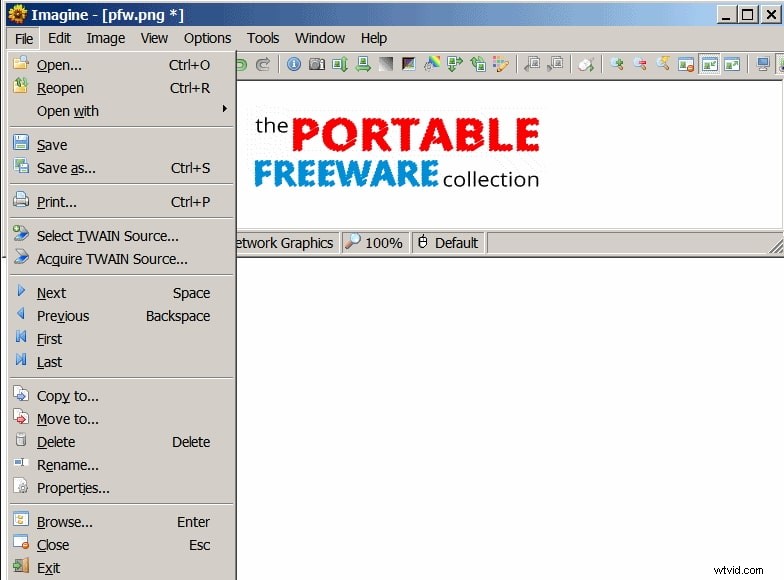
Task: Choose Rename... menu entry
Action: click(x=122, y=465)
